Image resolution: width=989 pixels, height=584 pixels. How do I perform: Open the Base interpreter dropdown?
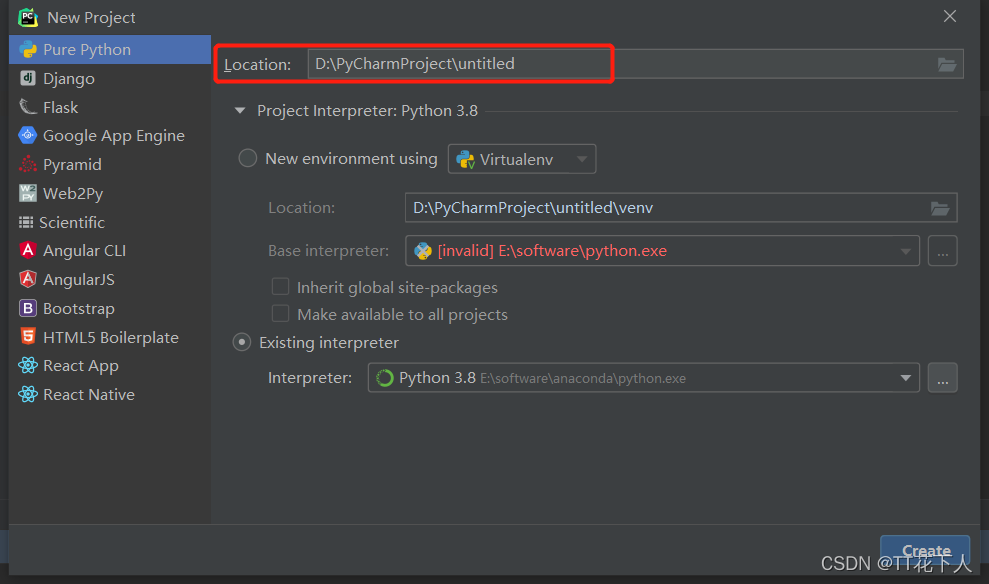point(662,251)
